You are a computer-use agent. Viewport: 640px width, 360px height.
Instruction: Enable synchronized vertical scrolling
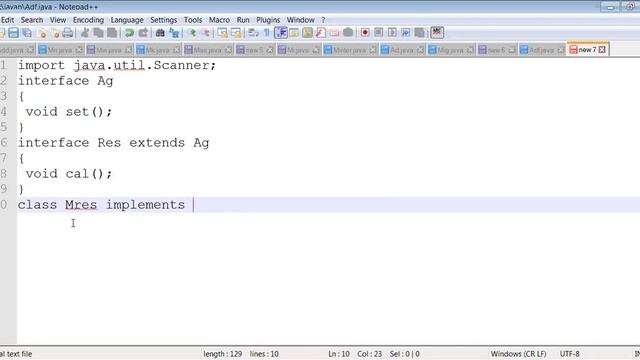click(x=222, y=33)
